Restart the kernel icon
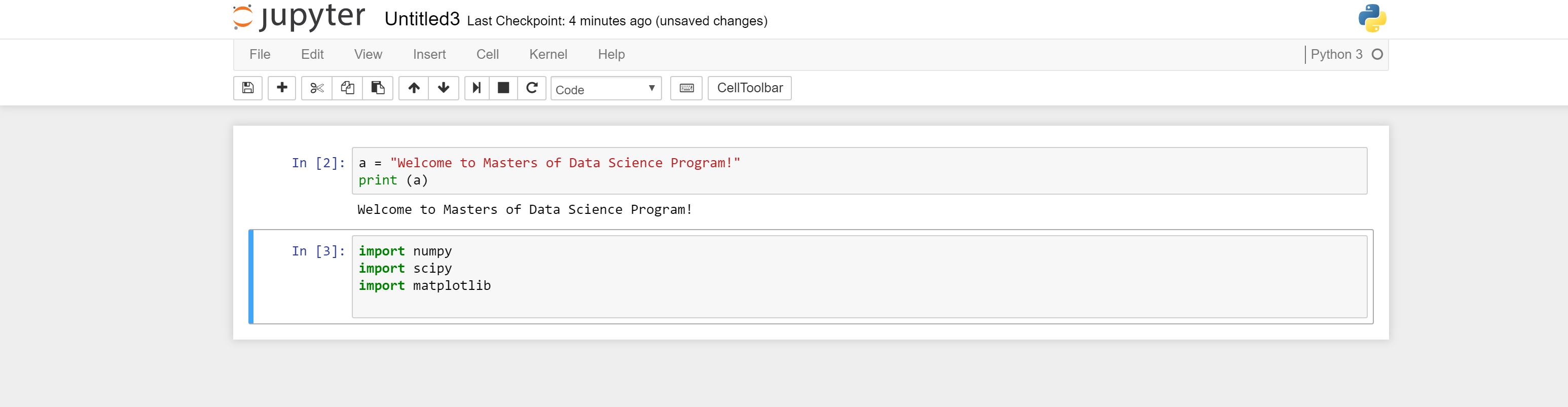The height and width of the screenshot is (407, 1568). tap(532, 88)
